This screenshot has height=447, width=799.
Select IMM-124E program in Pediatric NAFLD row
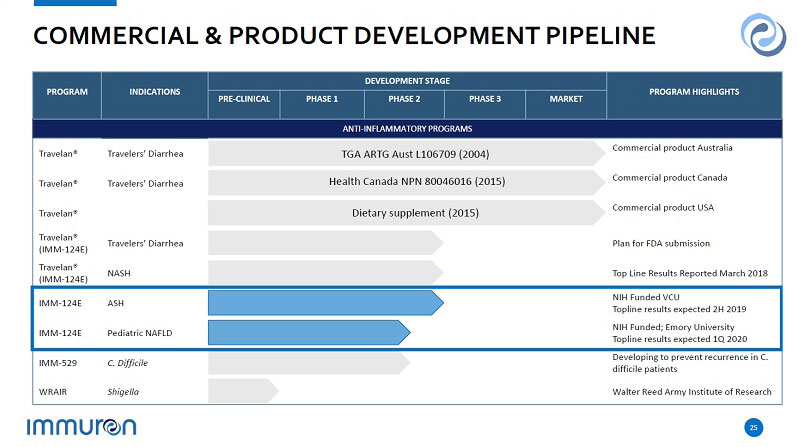pos(60,333)
